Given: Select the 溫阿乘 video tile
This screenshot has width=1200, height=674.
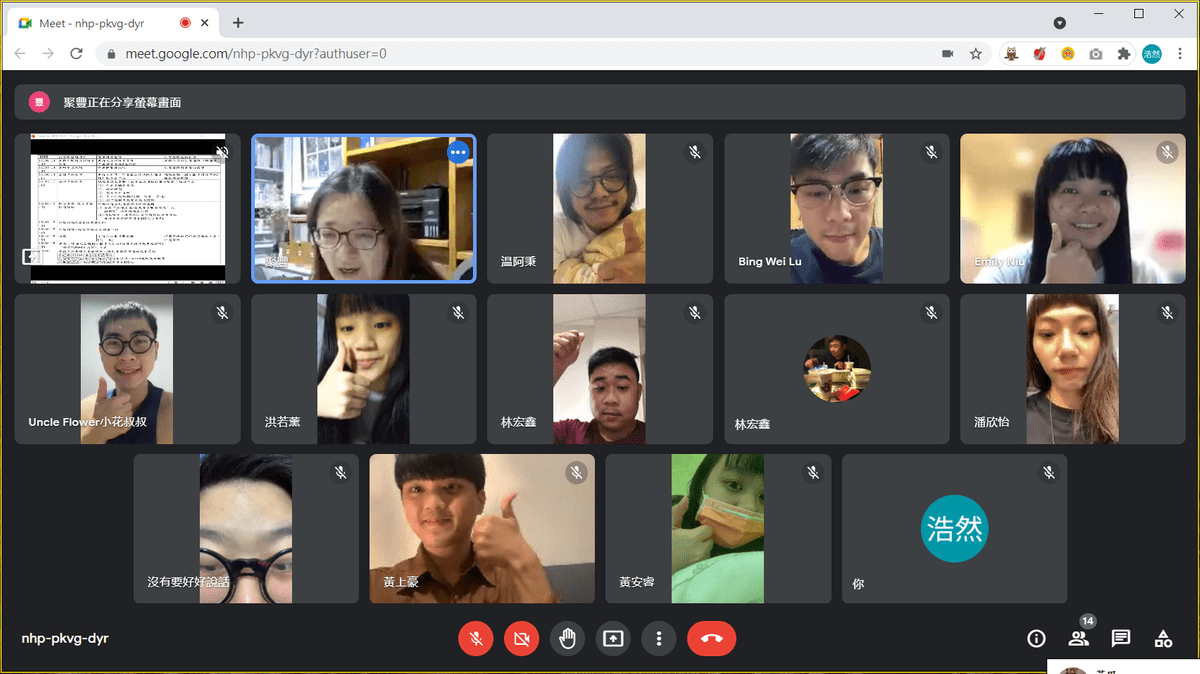Looking at the screenshot, I should pos(600,209).
